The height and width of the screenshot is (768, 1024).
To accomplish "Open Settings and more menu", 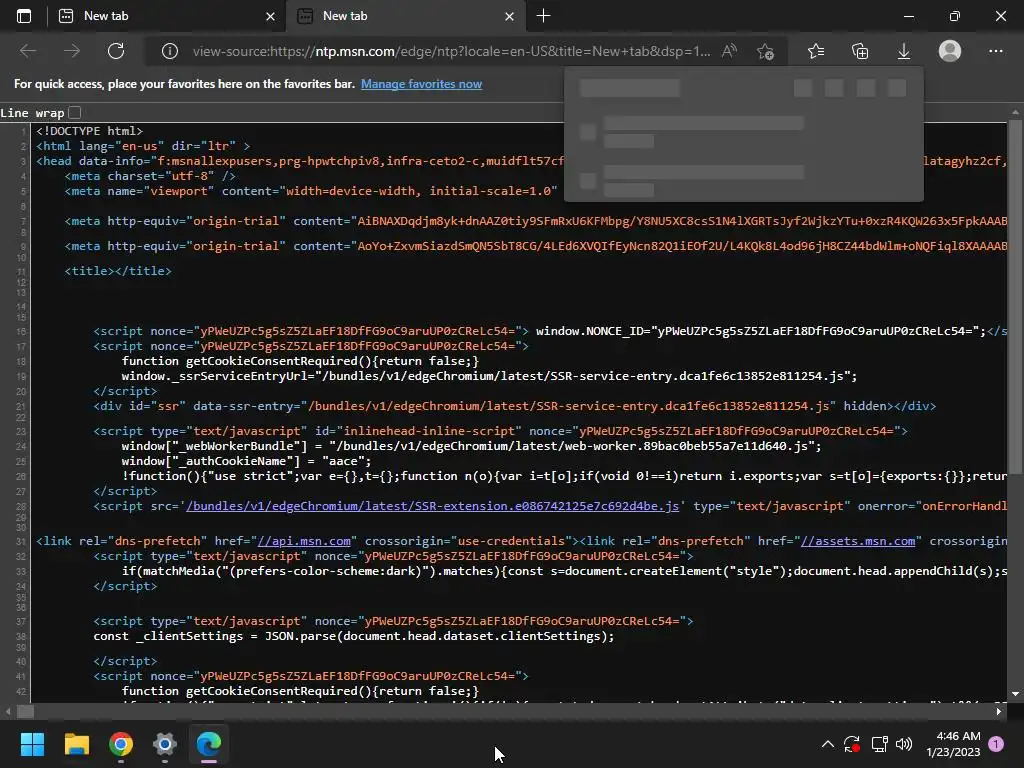I will (x=995, y=51).
